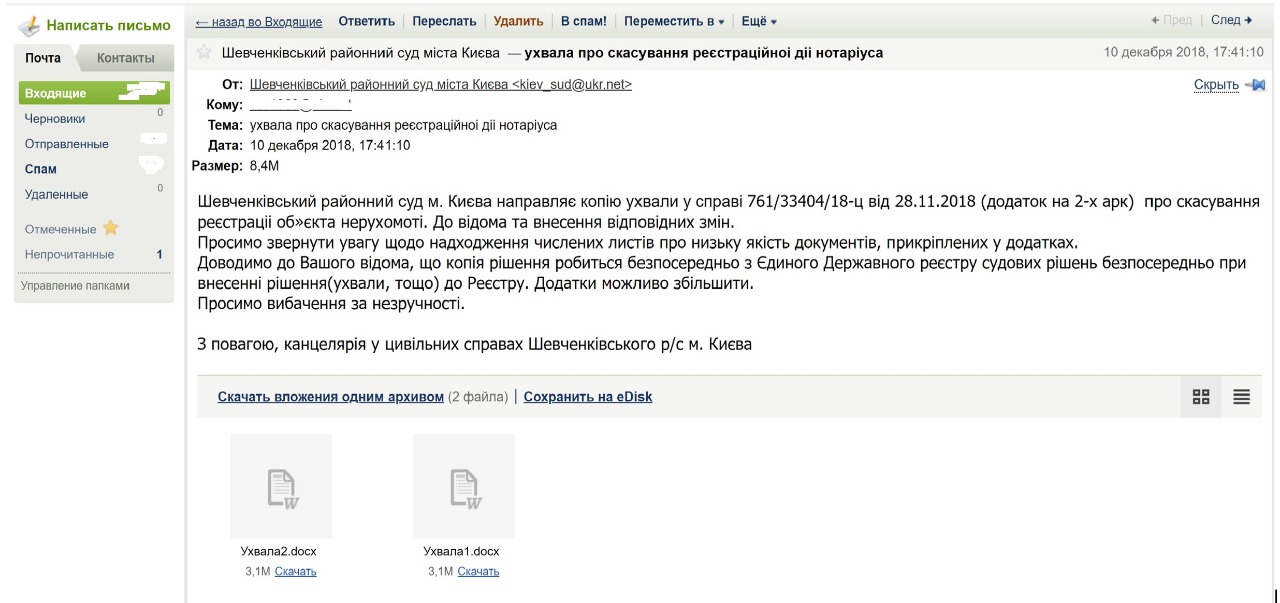Download Ухвала2.docx via Скачать link

point(295,571)
